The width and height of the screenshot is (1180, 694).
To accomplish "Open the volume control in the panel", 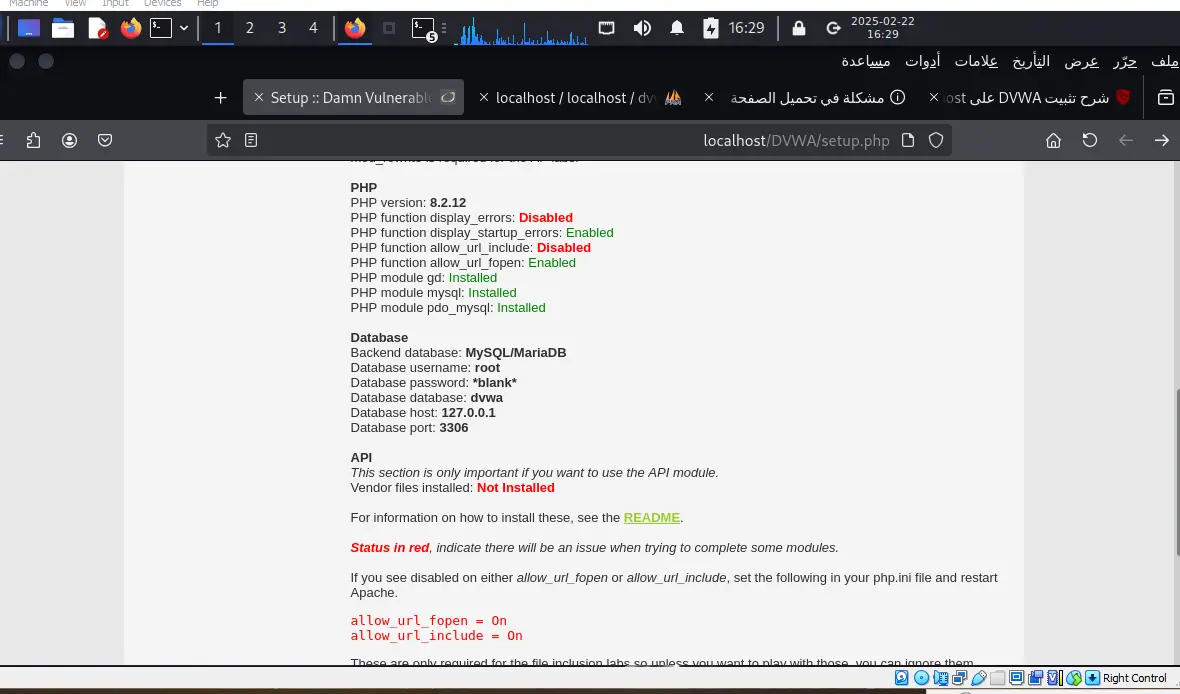I will (642, 29).
